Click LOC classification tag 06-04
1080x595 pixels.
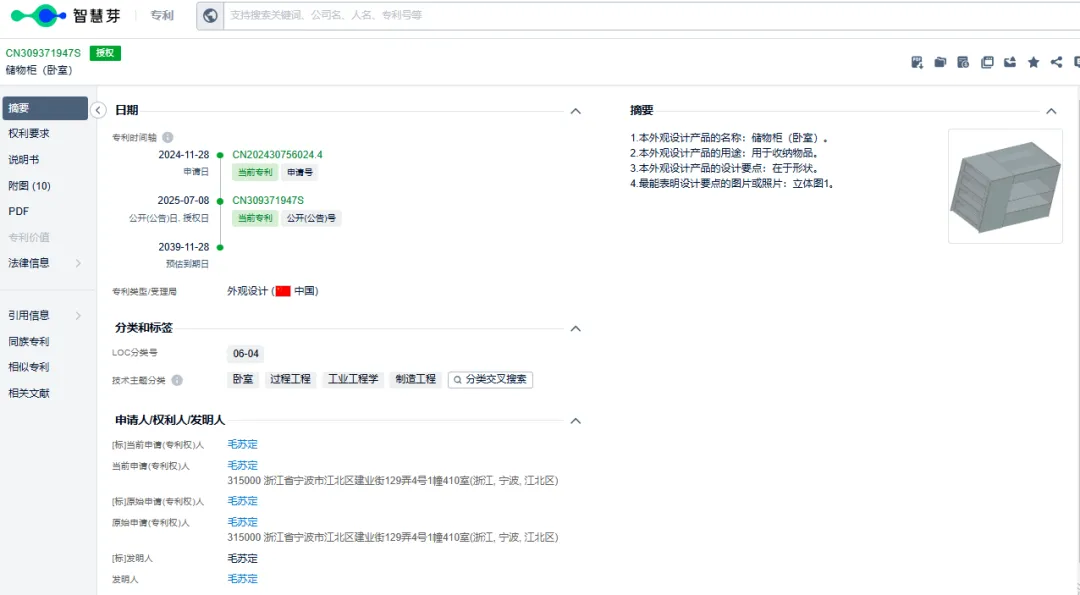pos(246,353)
